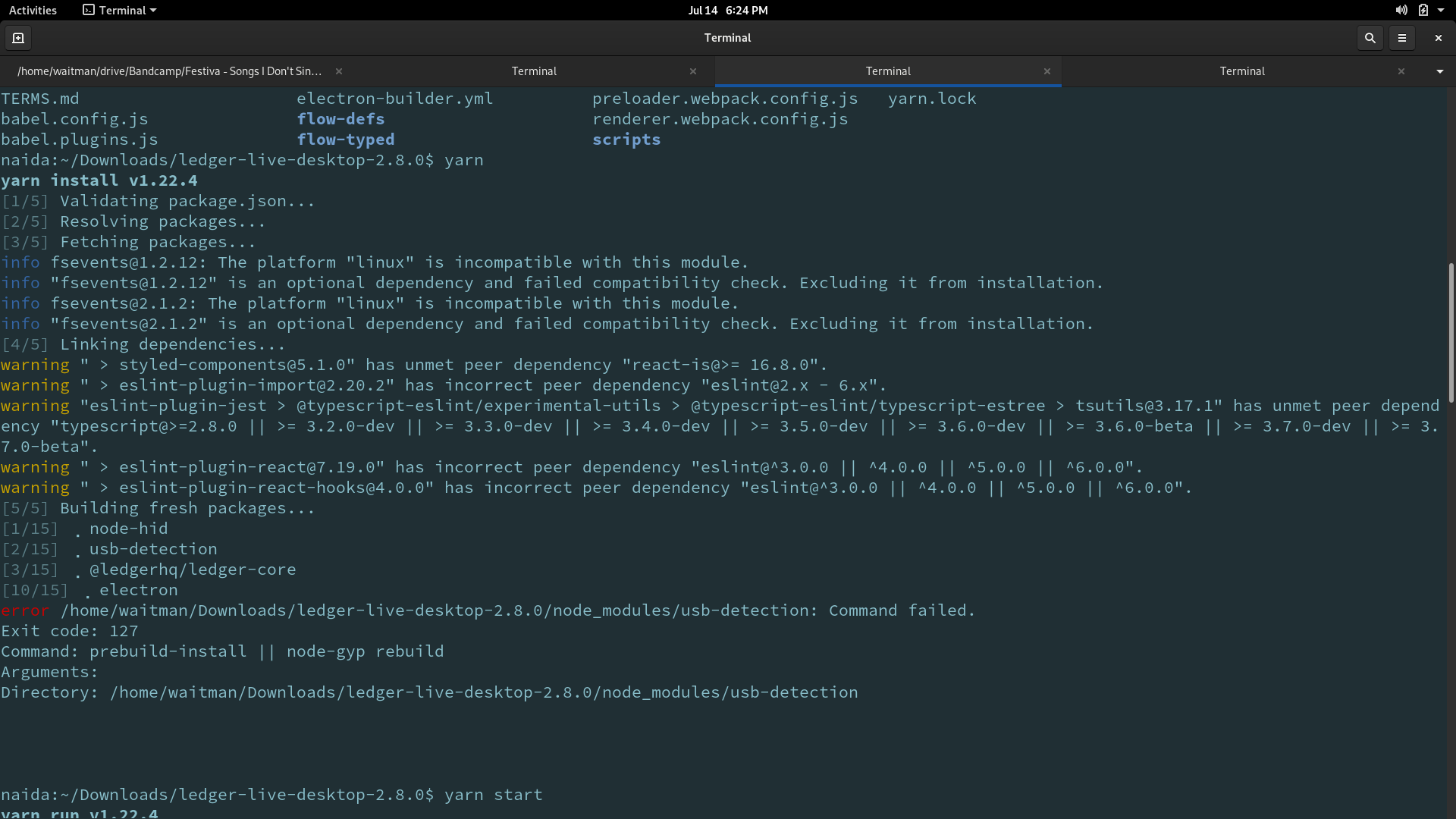1456x819 pixels.
Task: Close the Terminal window
Action: pyautogui.click(x=1438, y=38)
